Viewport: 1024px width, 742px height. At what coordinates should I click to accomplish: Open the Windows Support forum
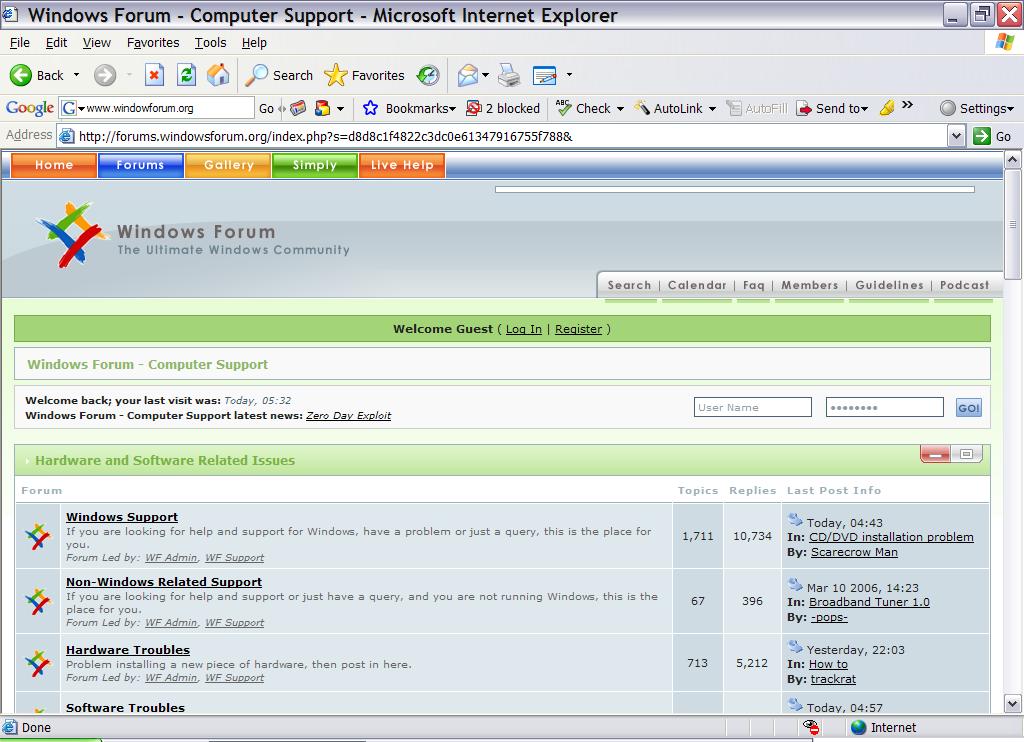pos(122,517)
